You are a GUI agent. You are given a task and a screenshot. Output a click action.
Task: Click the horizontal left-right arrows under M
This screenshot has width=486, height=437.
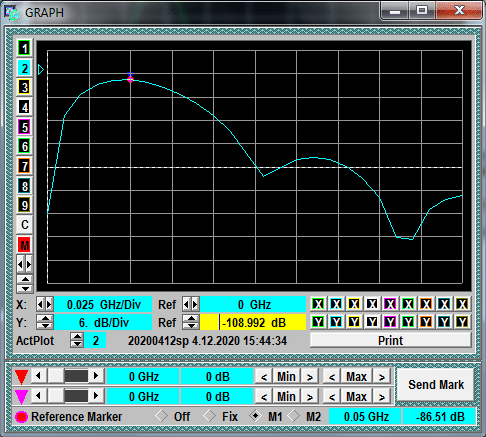click(x=24, y=265)
